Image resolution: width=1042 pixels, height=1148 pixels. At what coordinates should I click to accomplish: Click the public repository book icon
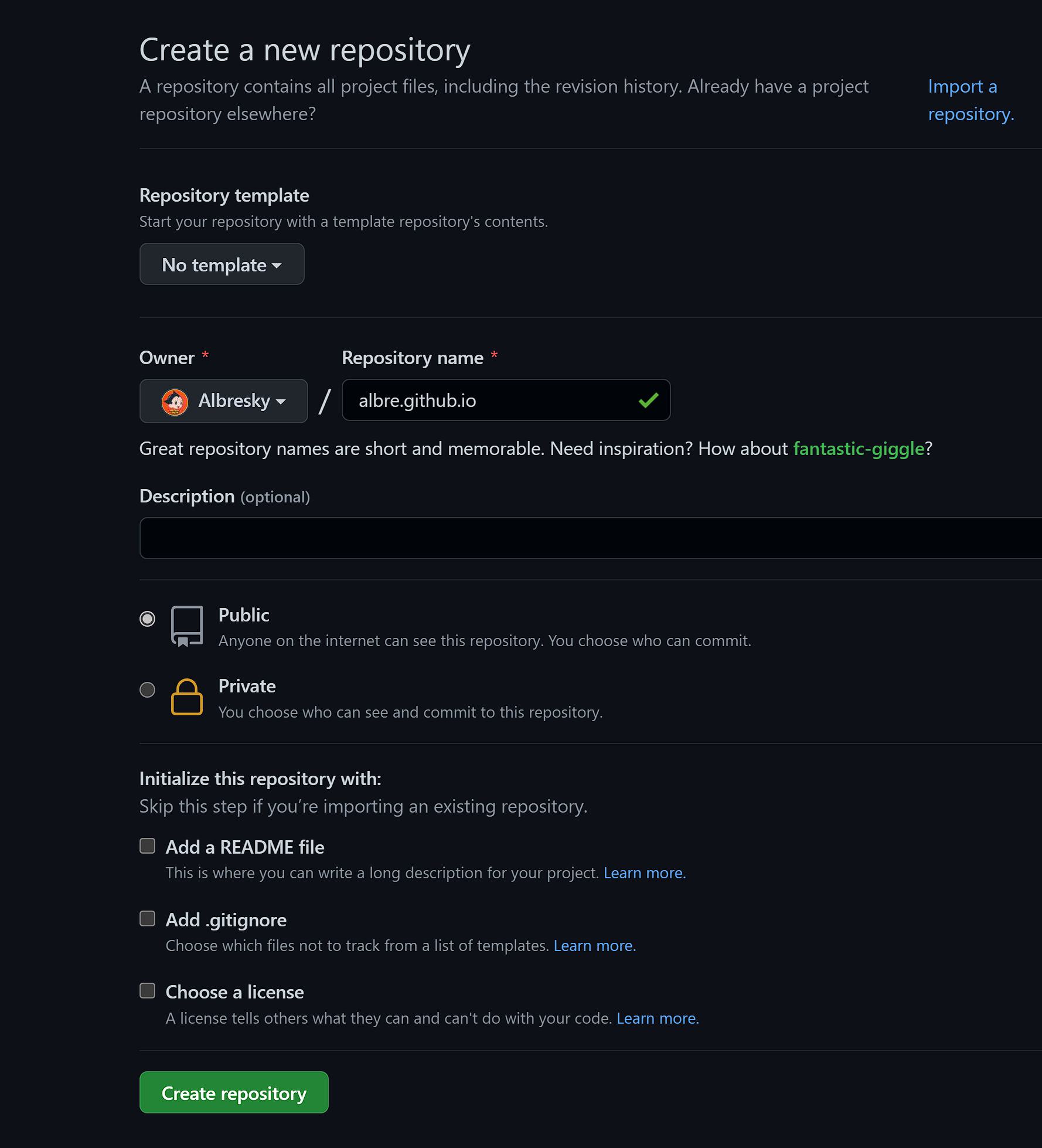pyautogui.click(x=187, y=626)
